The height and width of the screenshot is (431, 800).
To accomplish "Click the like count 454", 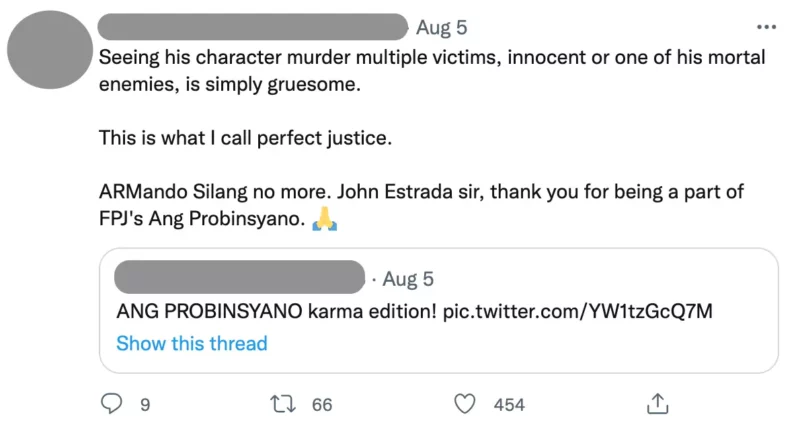I will point(509,404).
